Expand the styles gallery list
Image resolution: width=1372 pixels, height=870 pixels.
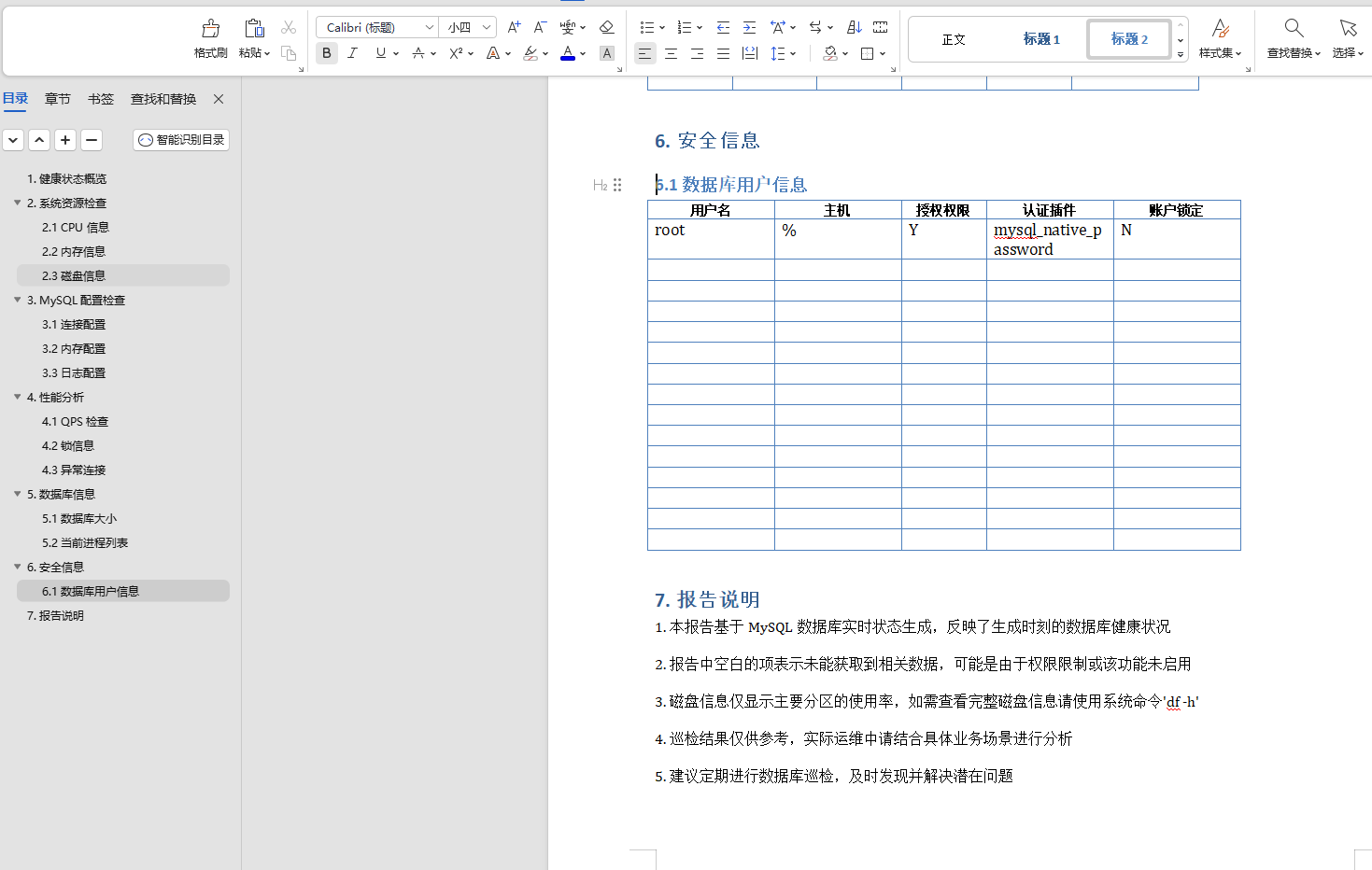tap(1181, 54)
